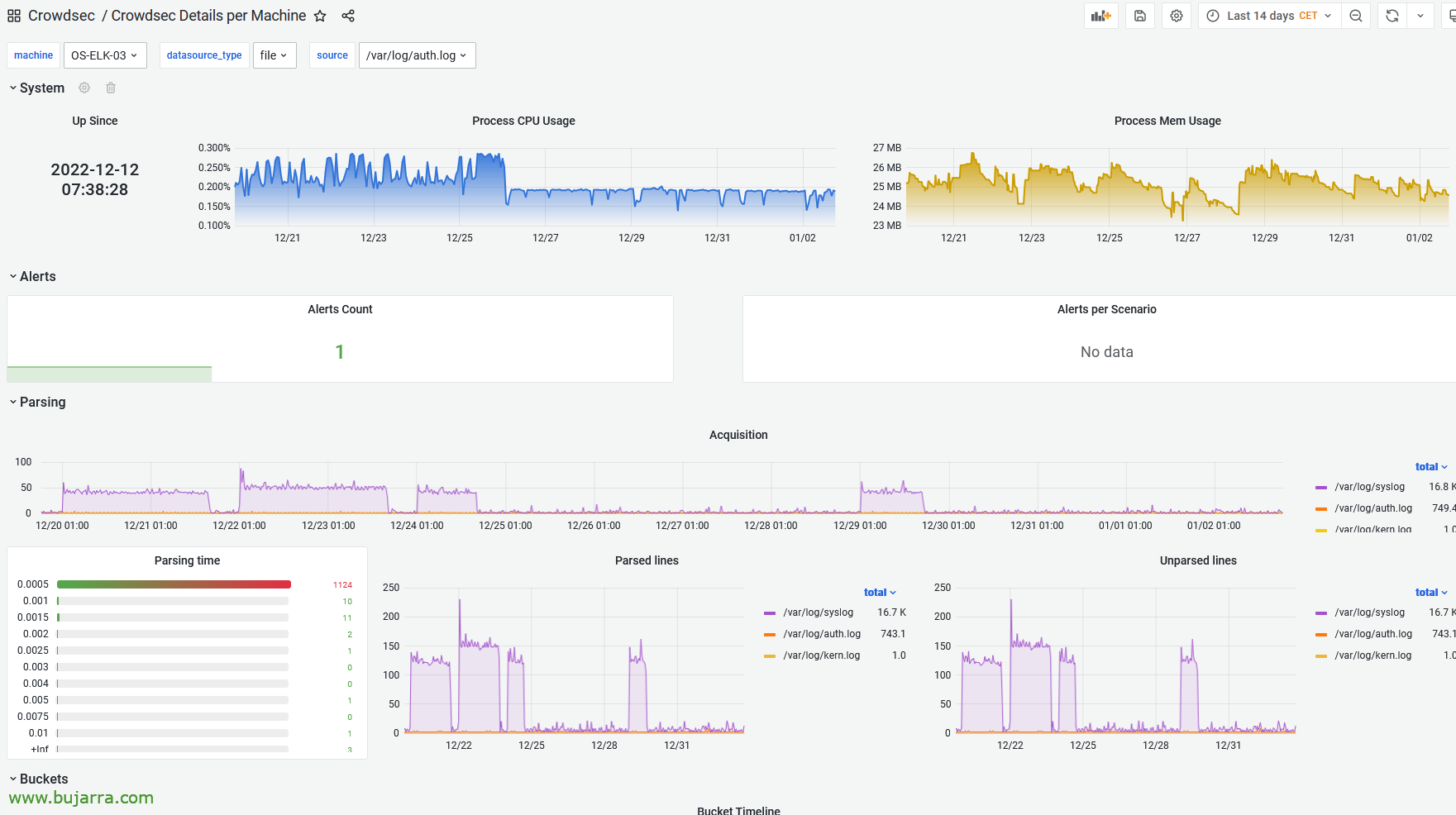Screen dimensions: 1456x815
Task: Open the Up Since panel title
Action: tap(95, 121)
